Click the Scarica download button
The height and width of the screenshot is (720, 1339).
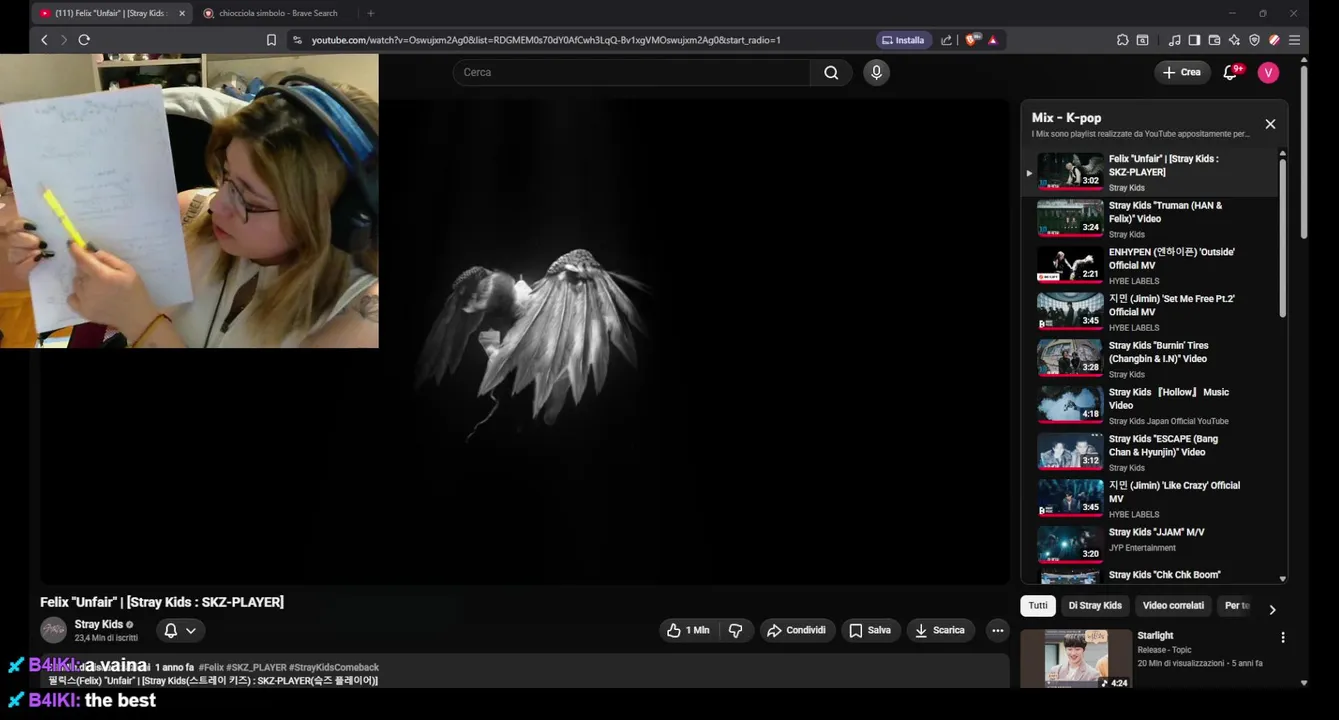pos(940,630)
